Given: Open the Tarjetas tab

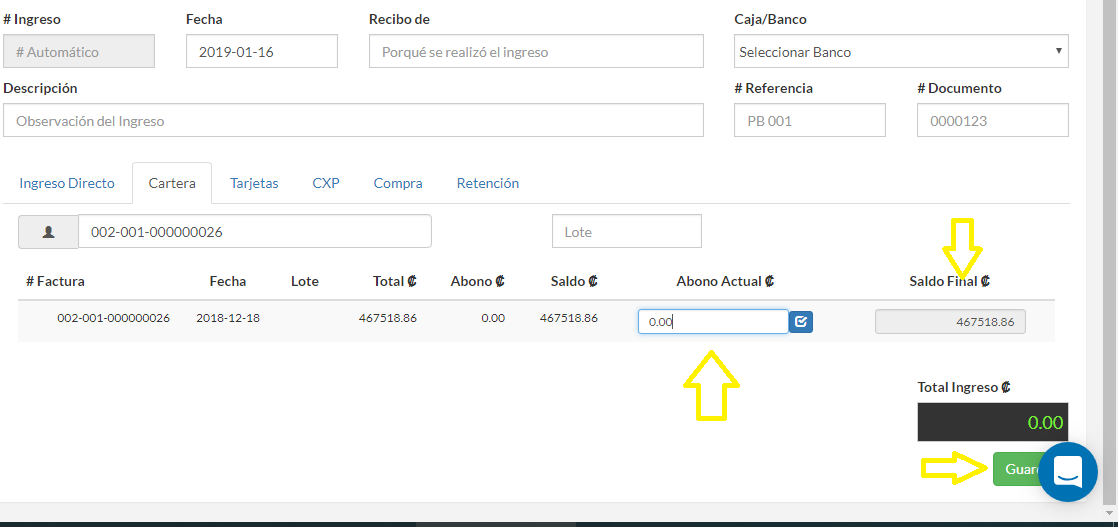Looking at the screenshot, I should click(254, 183).
